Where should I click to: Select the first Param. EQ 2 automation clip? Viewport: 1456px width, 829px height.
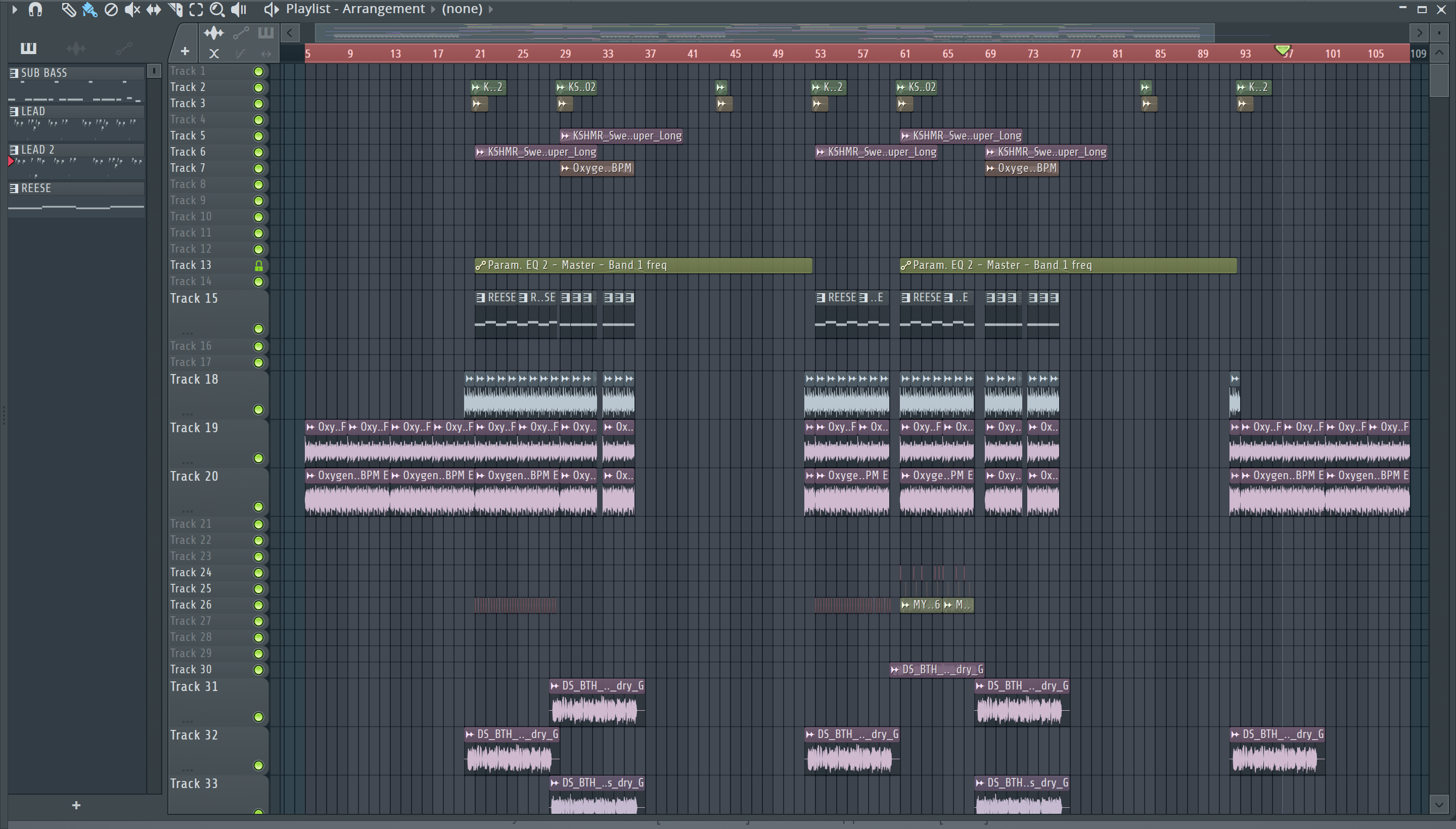643,265
